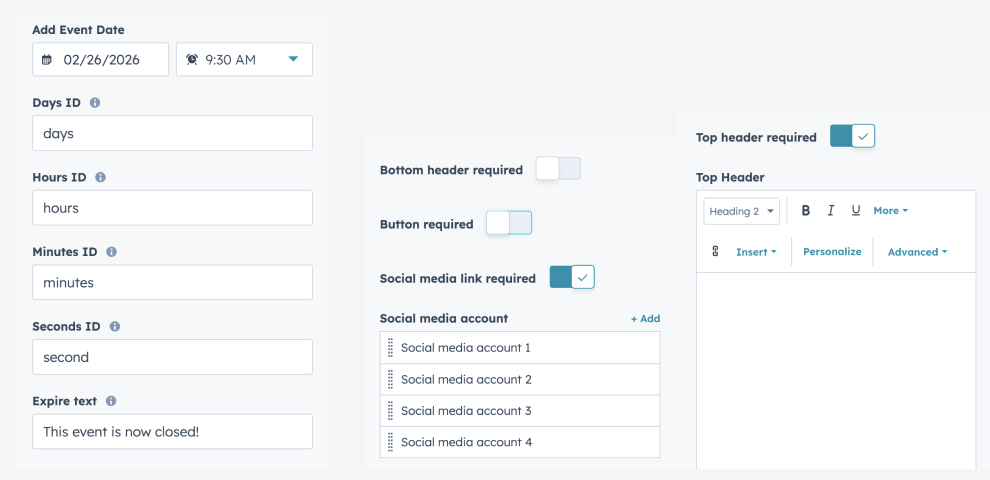The image size is (990, 480).
Task: Open the Advanced menu in editor
Action: click(x=917, y=252)
